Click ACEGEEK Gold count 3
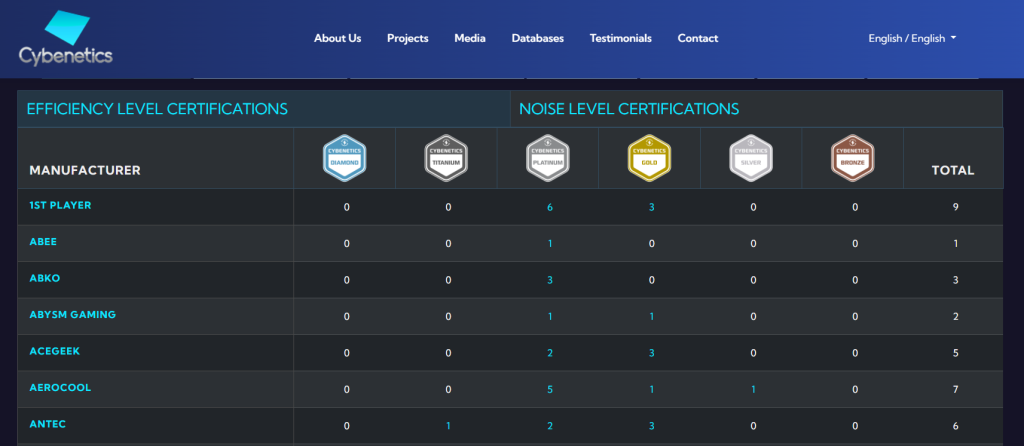This screenshot has height=446, width=1024. pyautogui.click(x=652, y=354)
